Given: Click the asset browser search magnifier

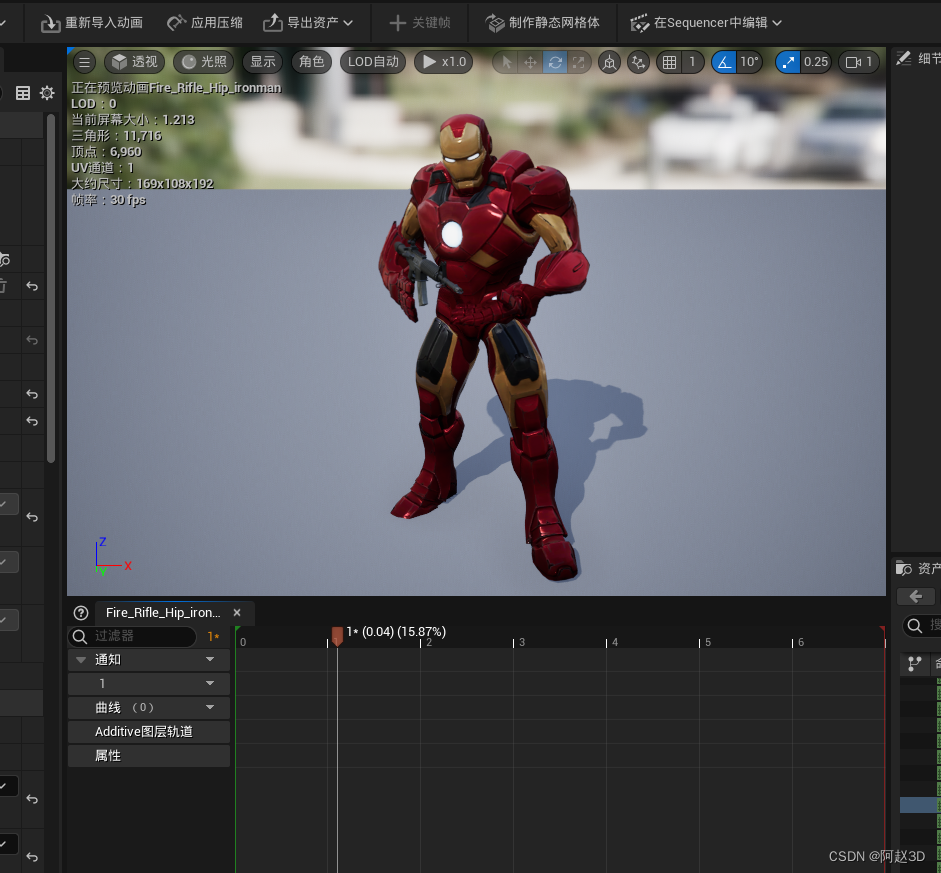Looking at the screenshot, I should pos(915,626).
